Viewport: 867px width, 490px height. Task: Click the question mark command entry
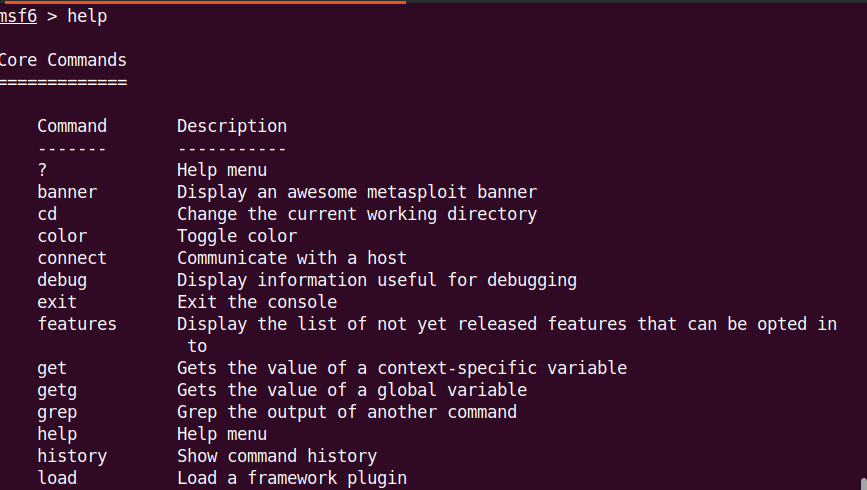43,170
